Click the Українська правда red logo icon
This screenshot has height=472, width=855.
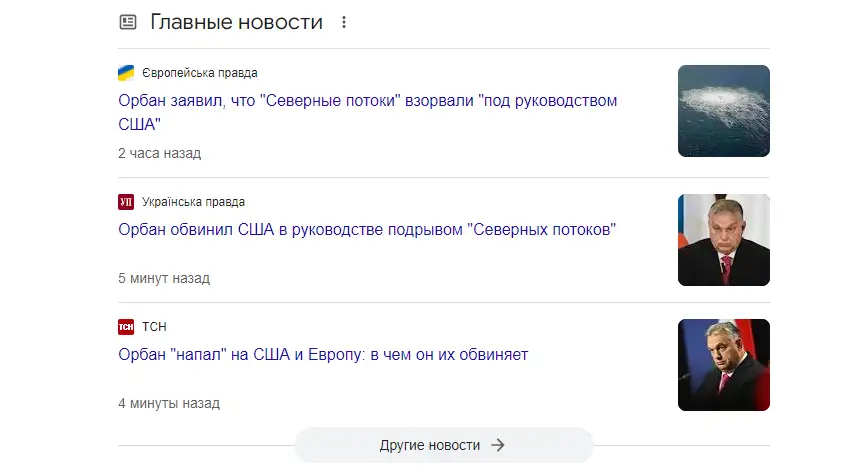coord(126,202)
